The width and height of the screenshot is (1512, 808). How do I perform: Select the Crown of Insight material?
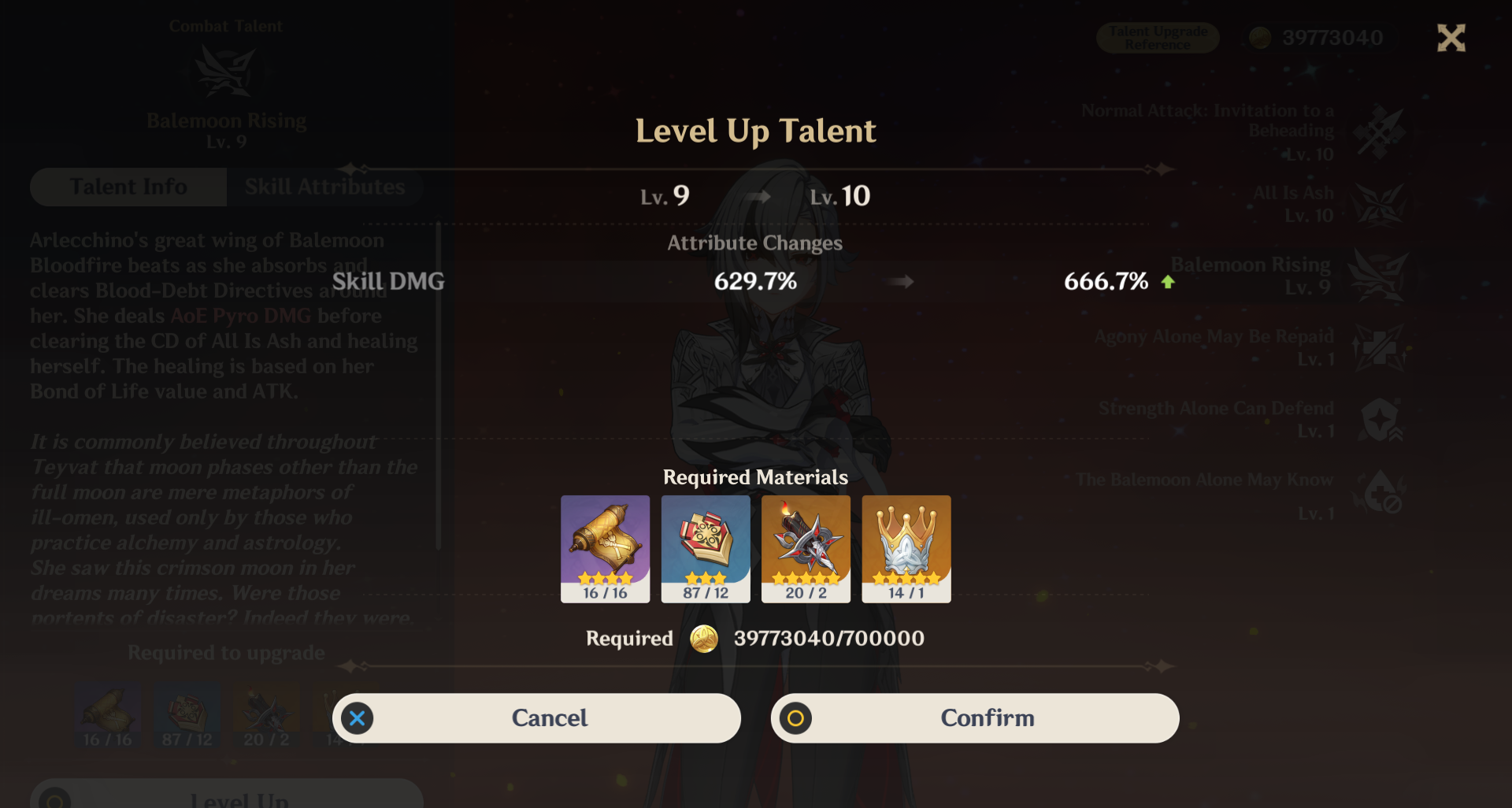pyautogui.click(x=906, y=548)
